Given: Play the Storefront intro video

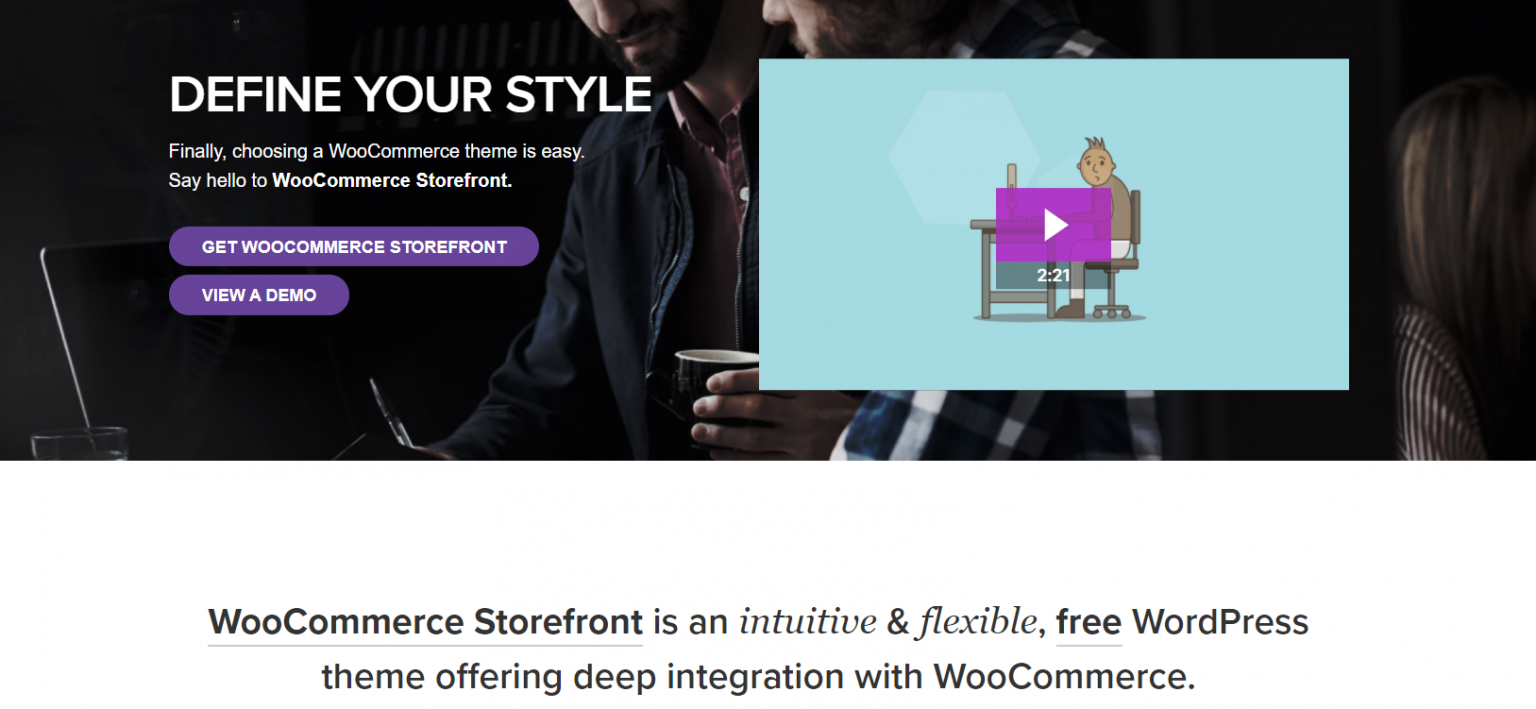Looking at the screenshot, I should pyautogui.click(x=1053, y=225).
